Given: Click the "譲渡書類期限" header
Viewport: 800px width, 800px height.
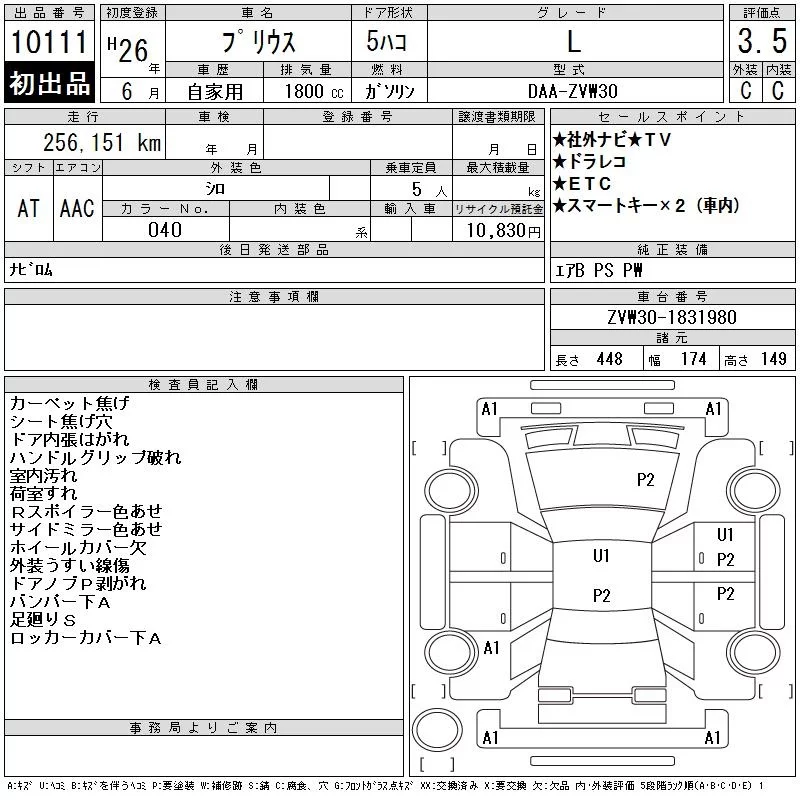Looking at the screenshot, I should coord(497,117).
